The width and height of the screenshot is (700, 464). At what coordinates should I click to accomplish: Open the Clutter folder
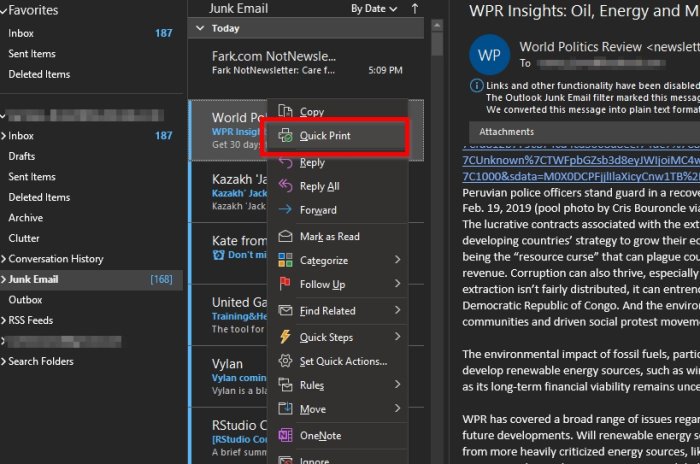(x=91, y=238)
